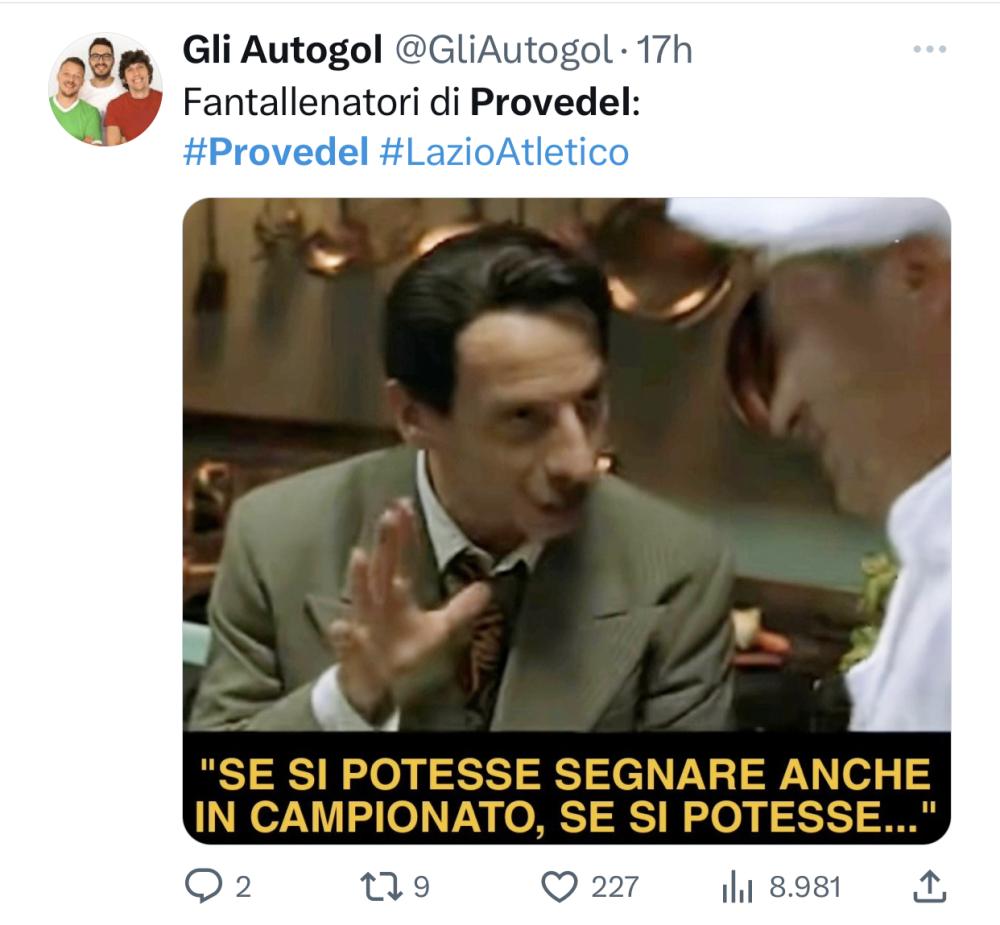
Task: Open the meme image in the tweet
Action: click(566, 521)
